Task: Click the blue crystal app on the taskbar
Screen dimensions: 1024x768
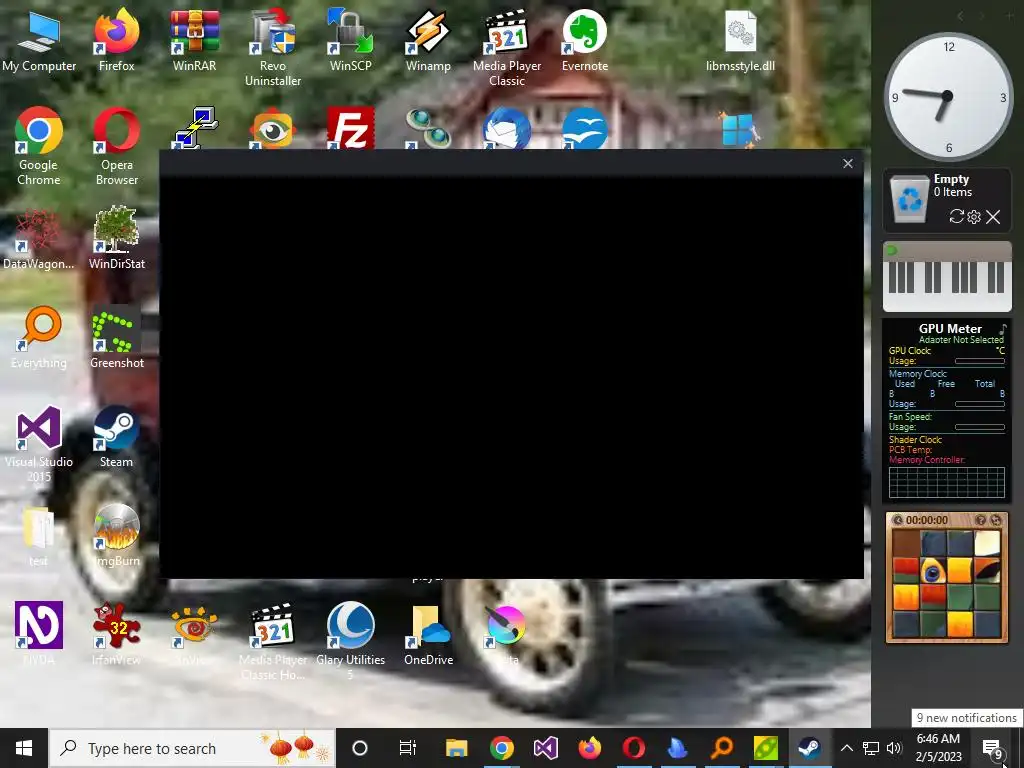Action: click(678, 748)
